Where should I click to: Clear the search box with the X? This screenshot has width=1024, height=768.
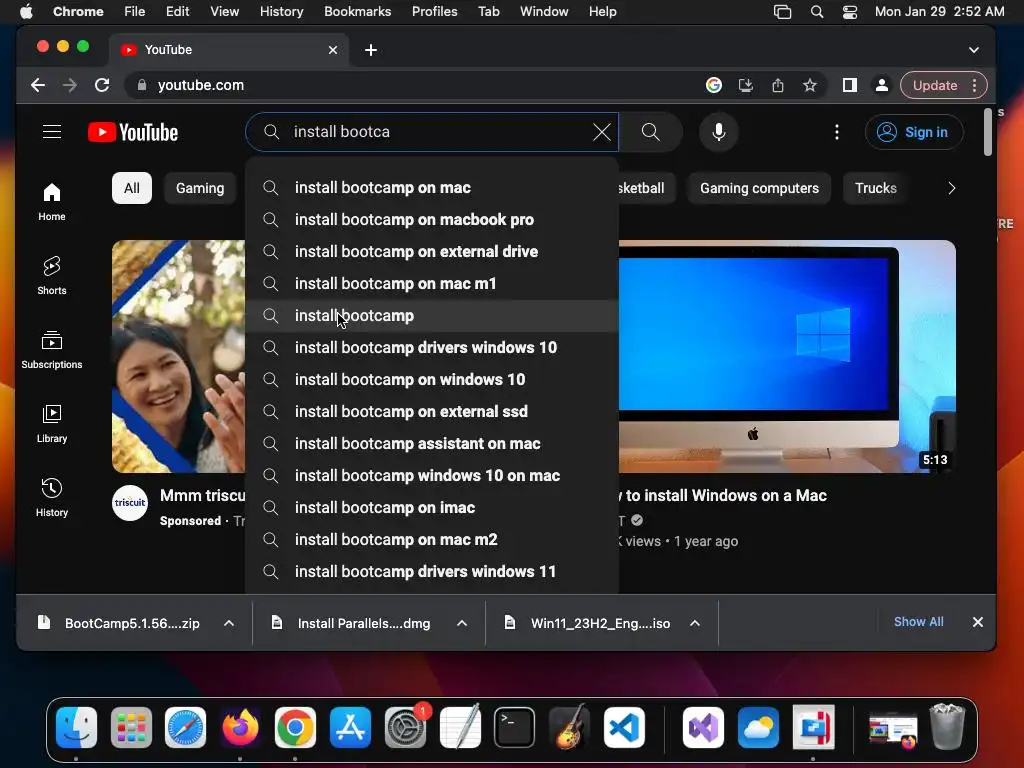pos(601,132)
